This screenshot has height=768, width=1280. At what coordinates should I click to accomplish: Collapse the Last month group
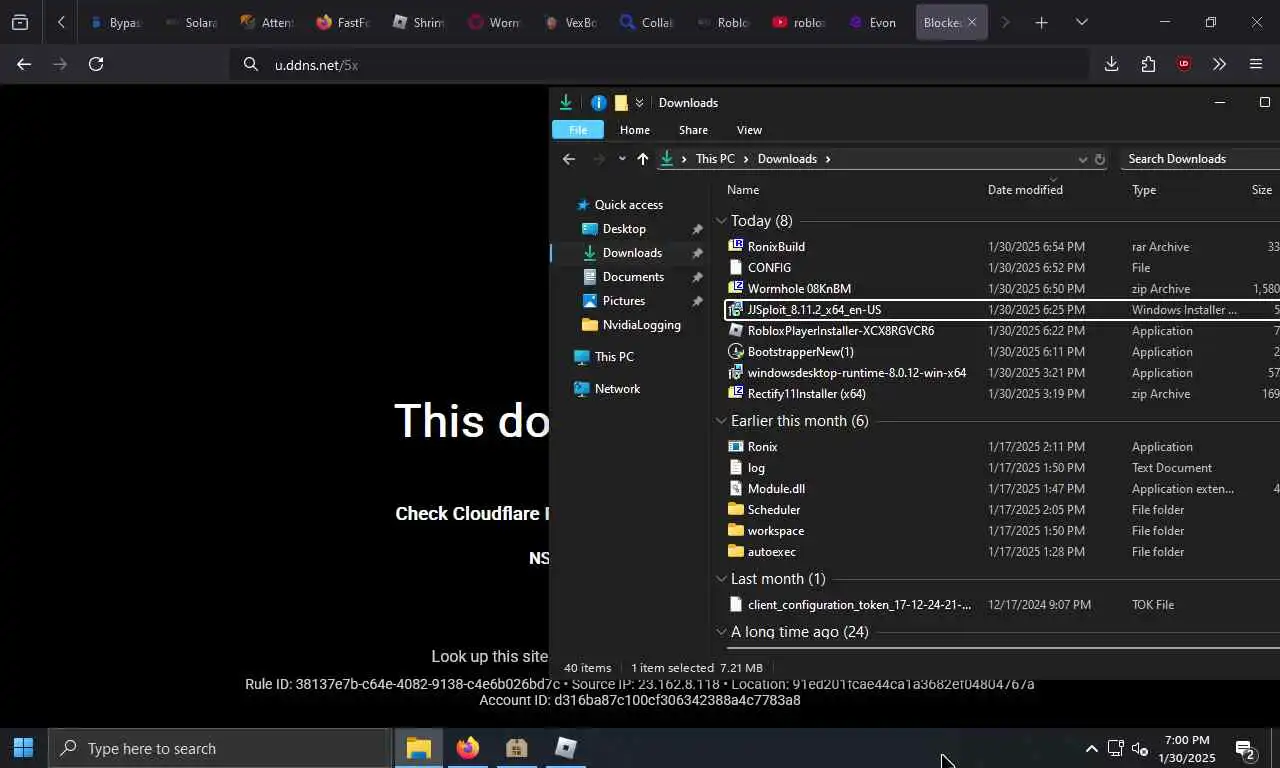pos(721,579)
